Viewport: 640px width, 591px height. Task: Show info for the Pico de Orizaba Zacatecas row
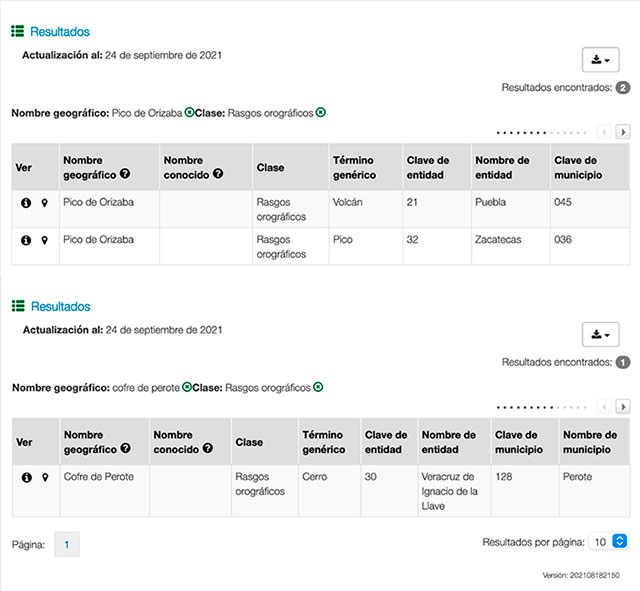pyautogui.click(x=25, y=240)
